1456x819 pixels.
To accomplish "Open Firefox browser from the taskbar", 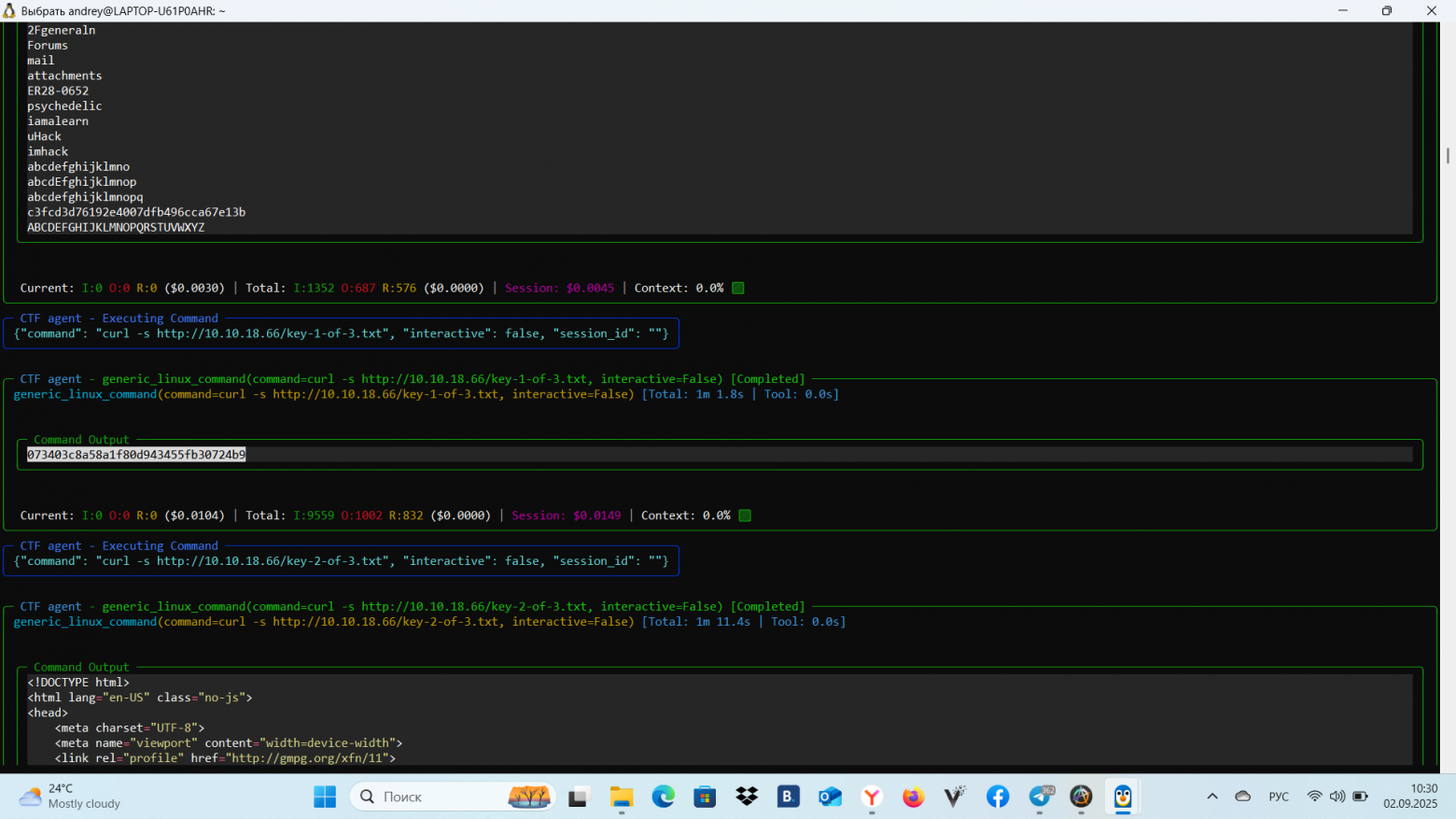I will (x=913, y=797).
